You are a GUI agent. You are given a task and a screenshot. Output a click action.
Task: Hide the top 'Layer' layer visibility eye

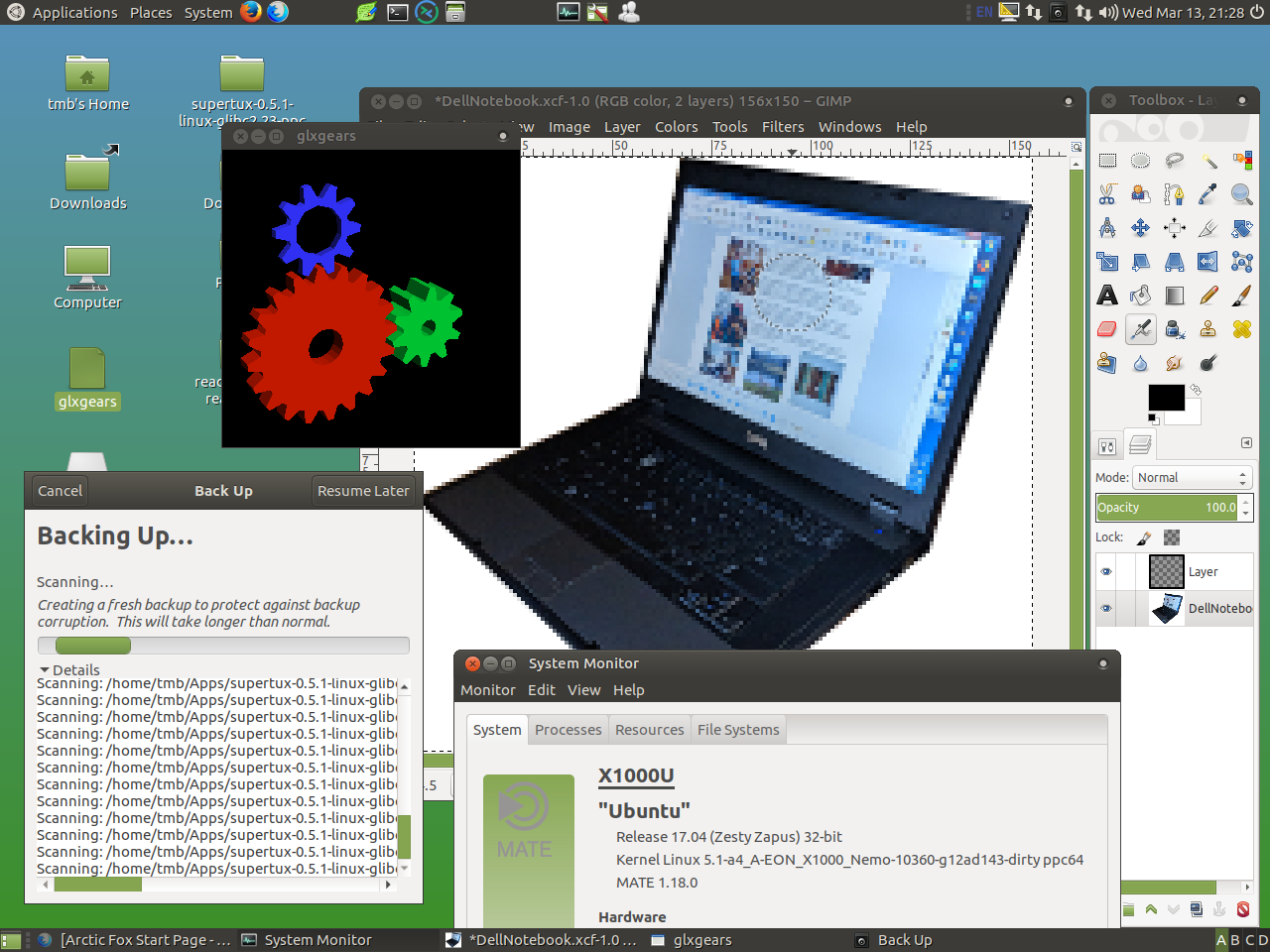(x=1106, y=572)
